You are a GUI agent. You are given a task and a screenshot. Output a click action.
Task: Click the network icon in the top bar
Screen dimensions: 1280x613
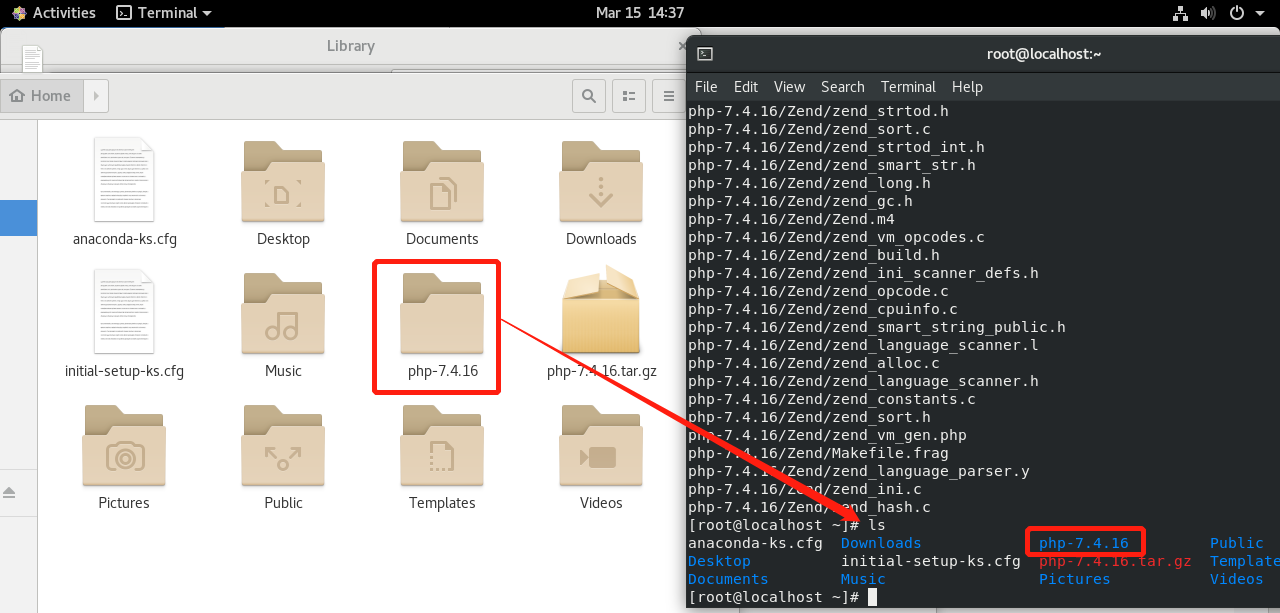coord(1180,13)
